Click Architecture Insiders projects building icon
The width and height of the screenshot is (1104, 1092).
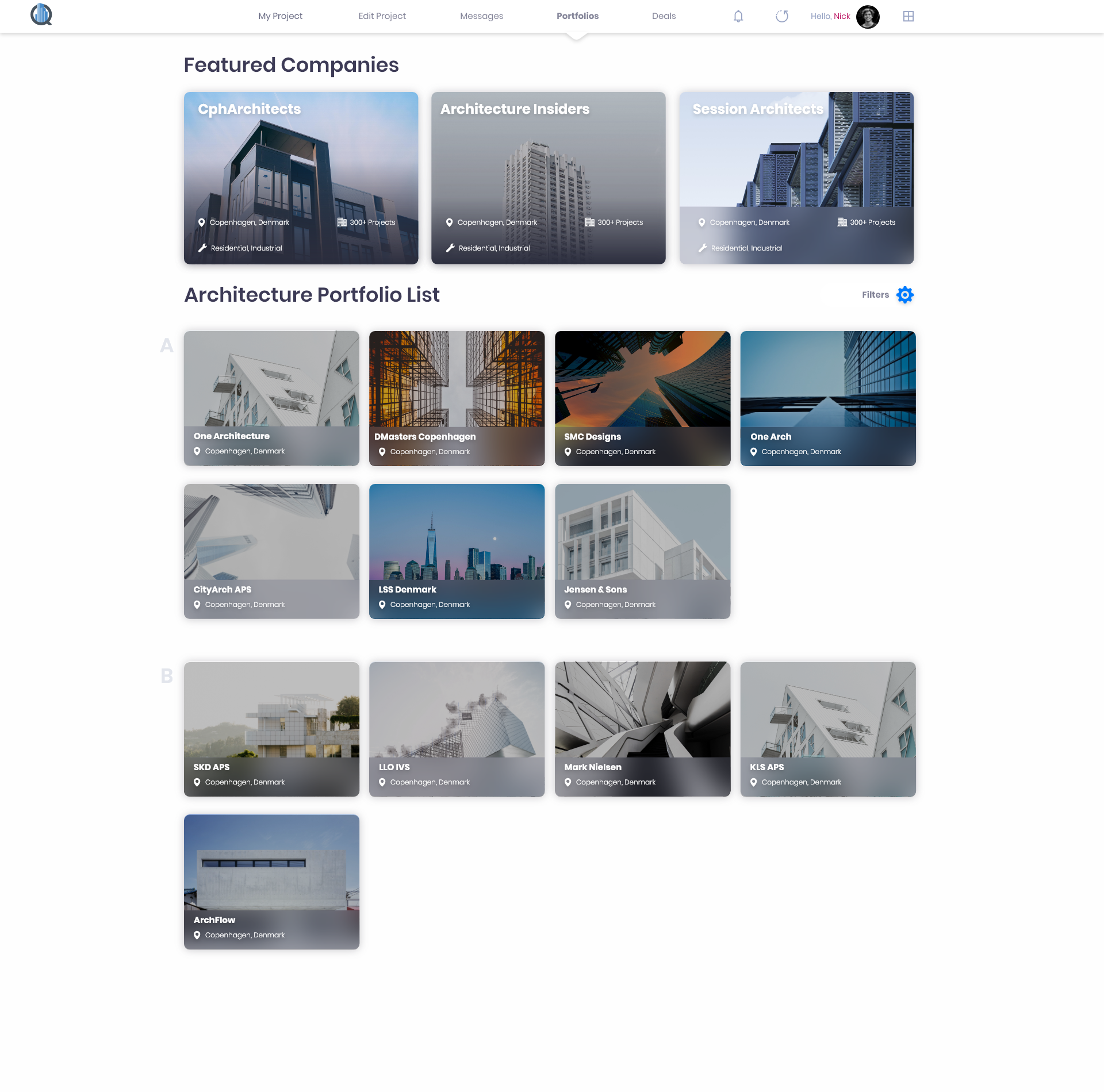point(589,222)
